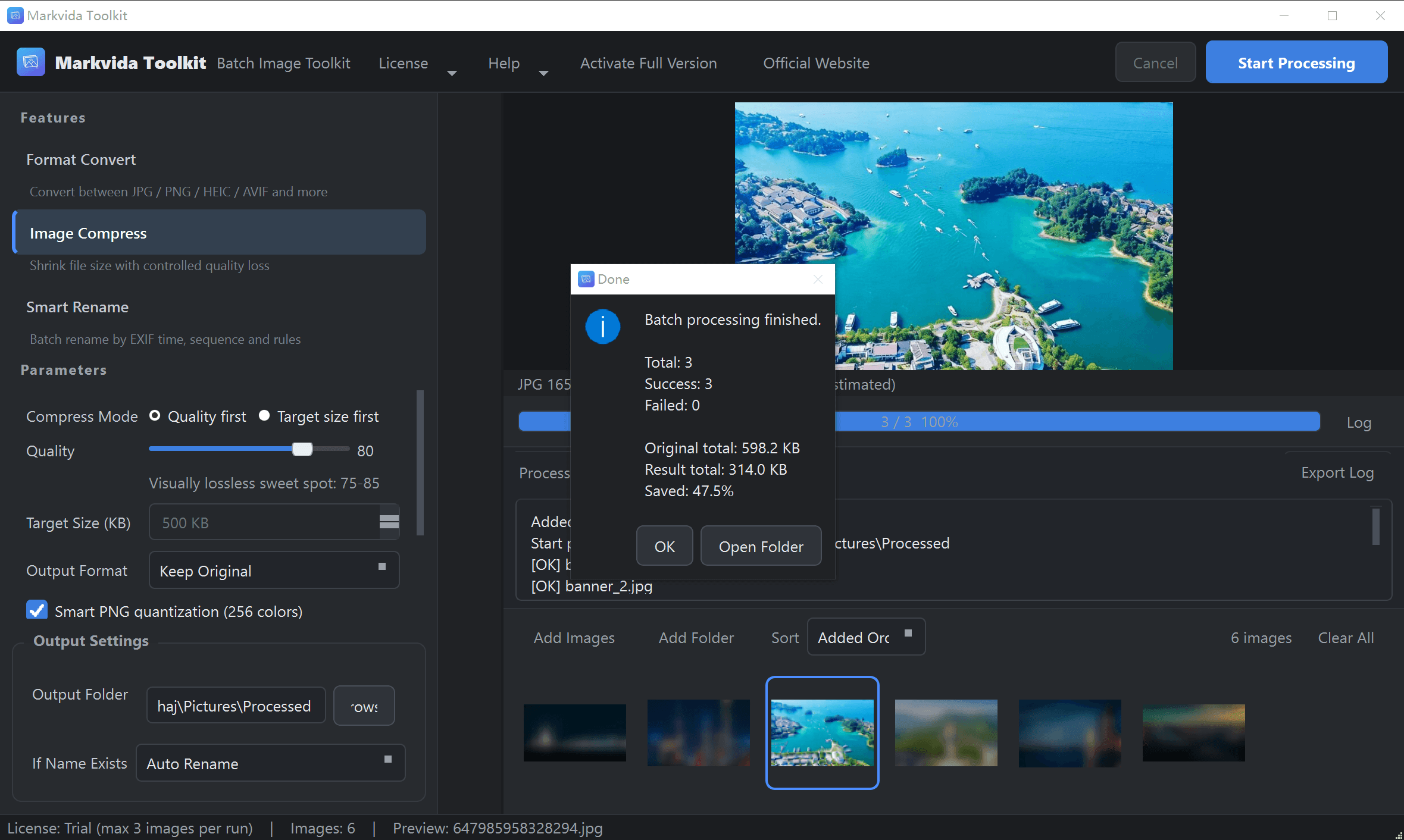The height and width of the screenshot is (840, 1404).
Task: Click Export Log
Action: (1337, 472)
